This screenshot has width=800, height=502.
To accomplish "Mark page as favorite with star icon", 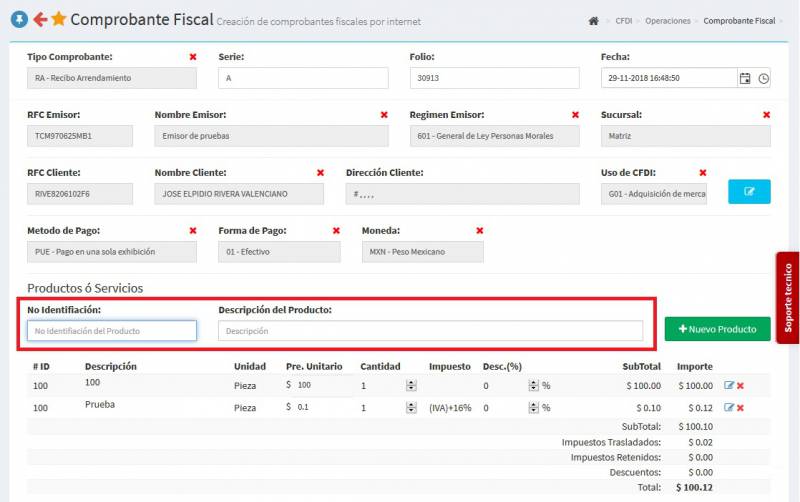I will [x=59, y=19].
